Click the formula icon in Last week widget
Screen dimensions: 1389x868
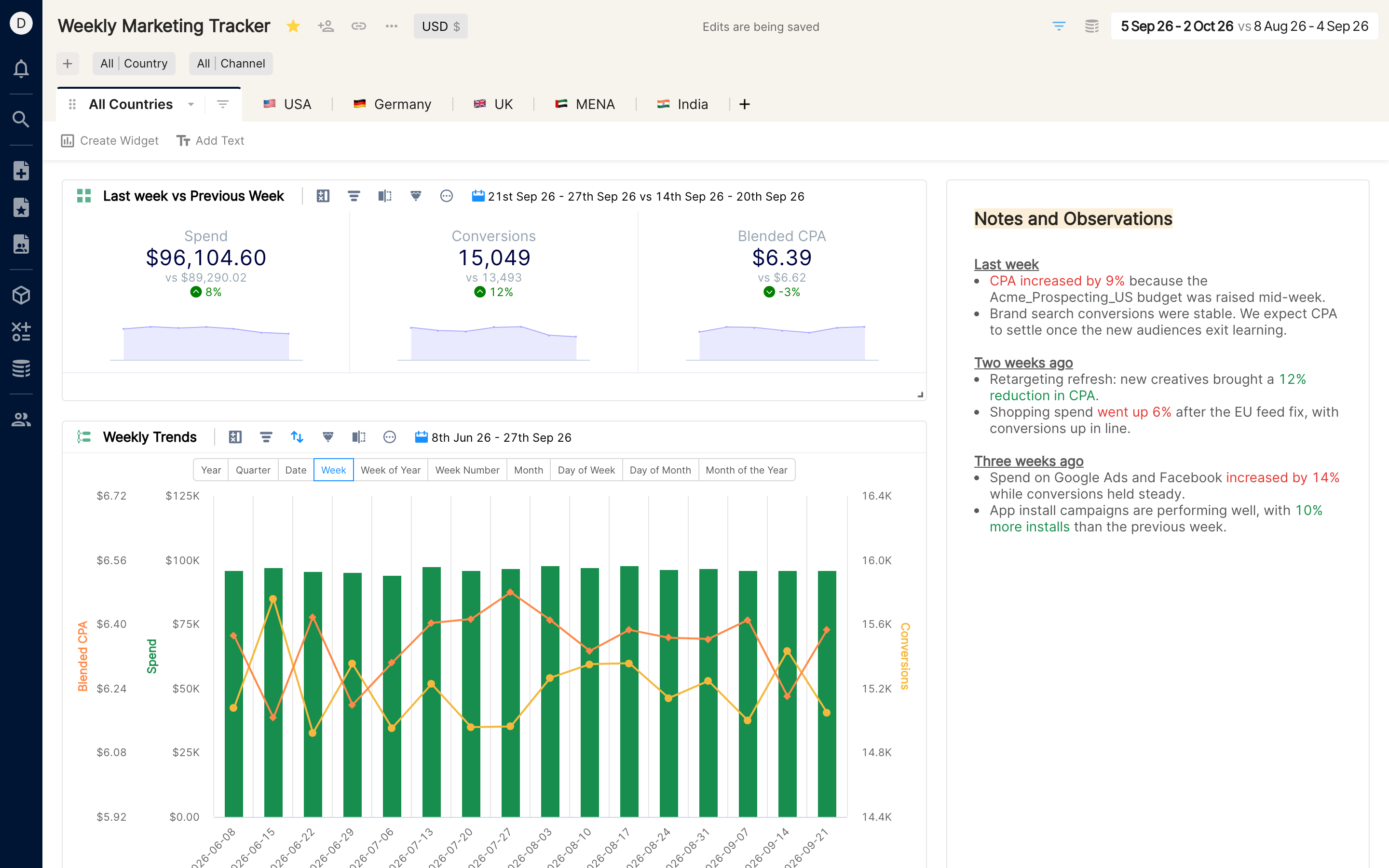coord(323,196)
